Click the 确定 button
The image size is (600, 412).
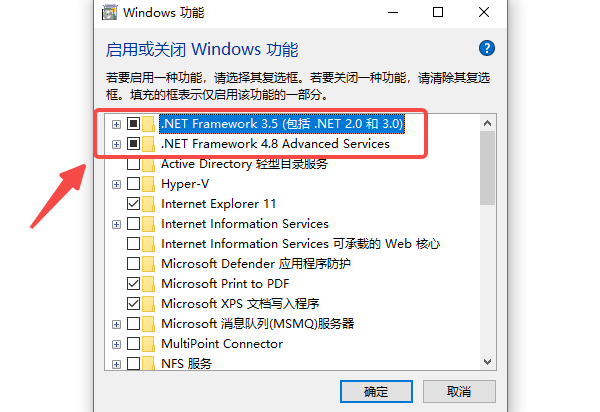pos(375,391)
